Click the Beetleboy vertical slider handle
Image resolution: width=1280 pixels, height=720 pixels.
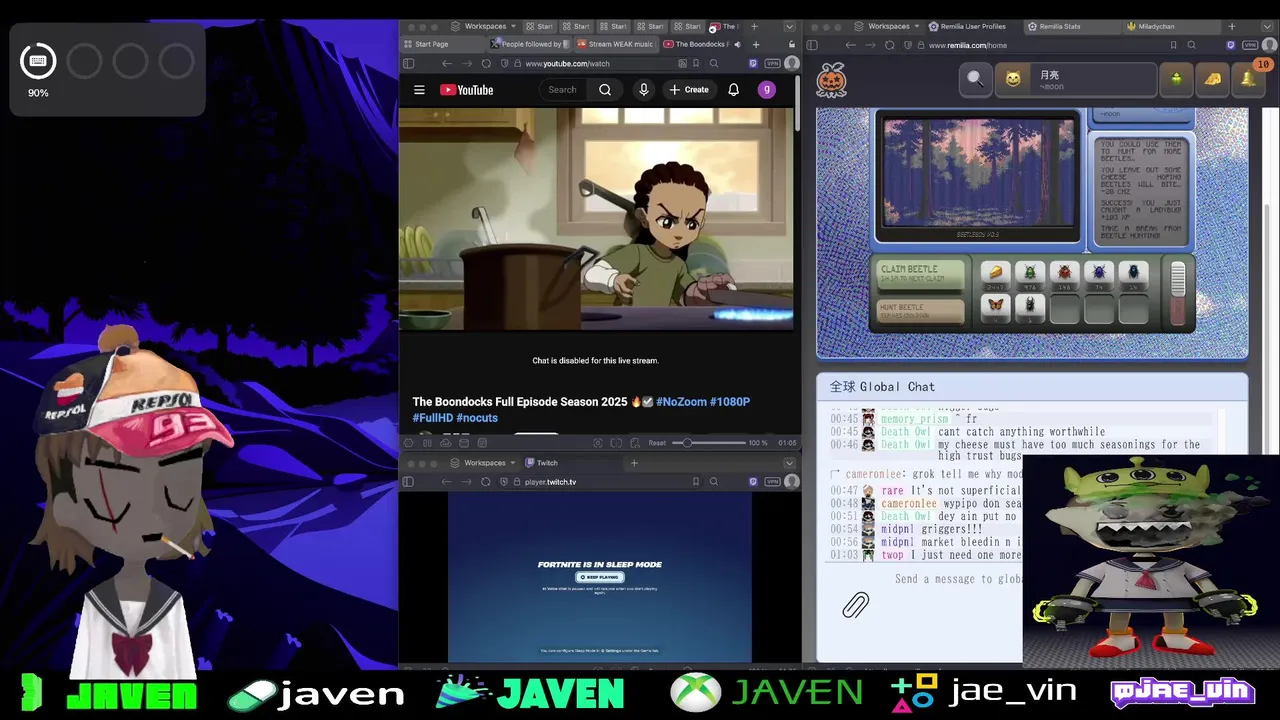click(x=1178, y=280)
